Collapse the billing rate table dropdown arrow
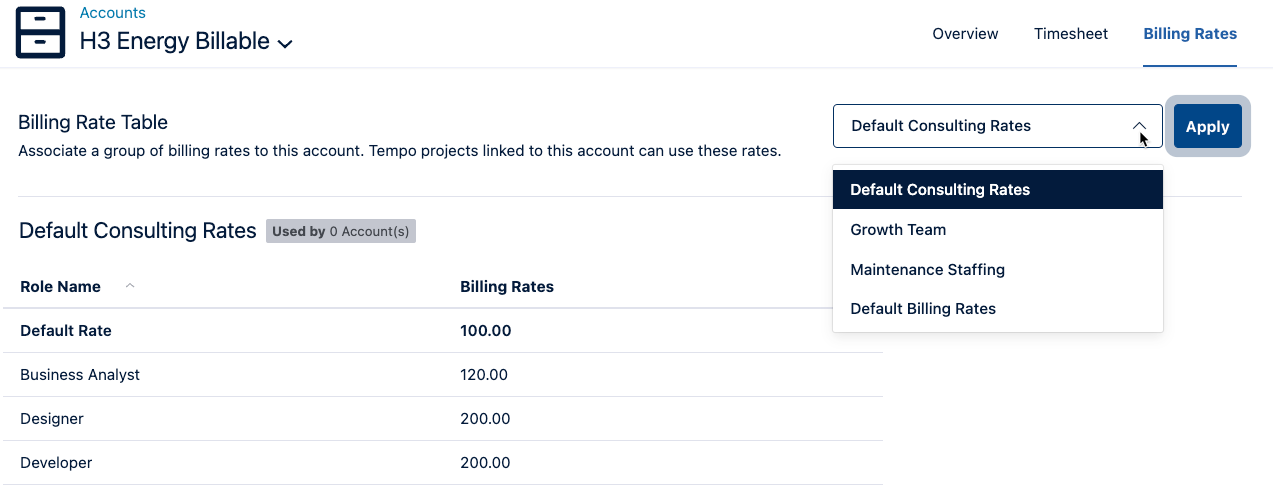This screenshot has width=1273, height=486. 1139,126
